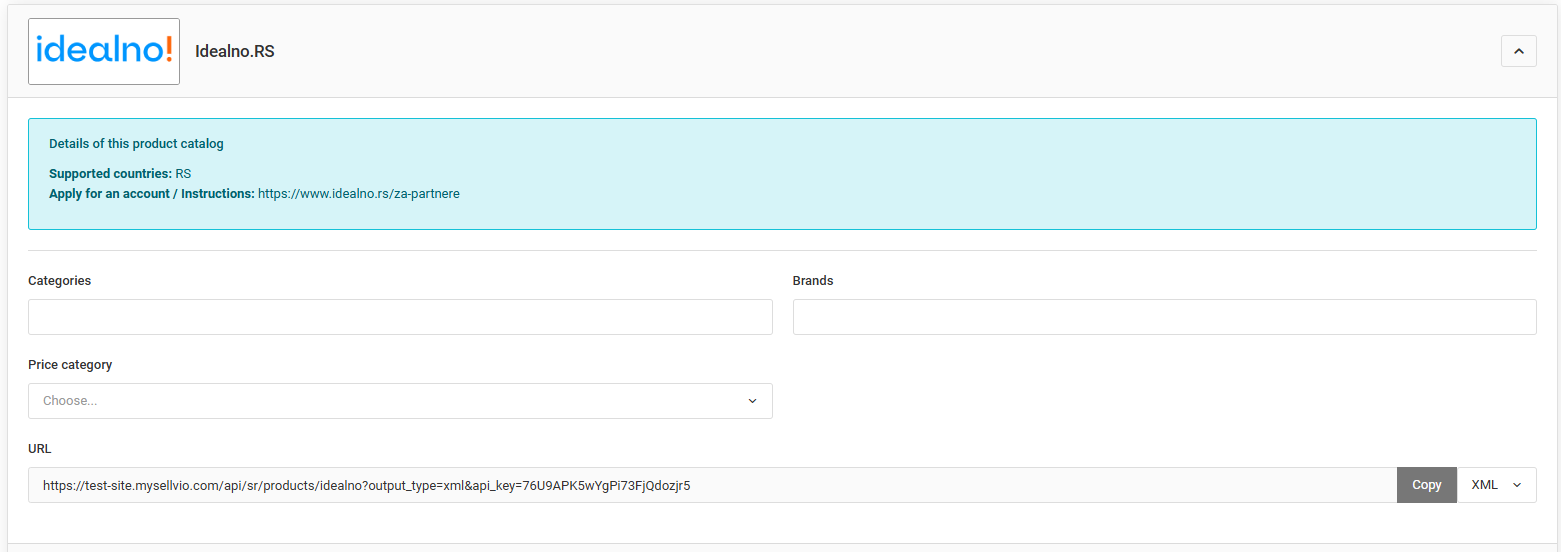Image resolution: width=1561 pixels, height=552 pixels.
Task: Open the XML output type dropdown
Action: 1497,485
